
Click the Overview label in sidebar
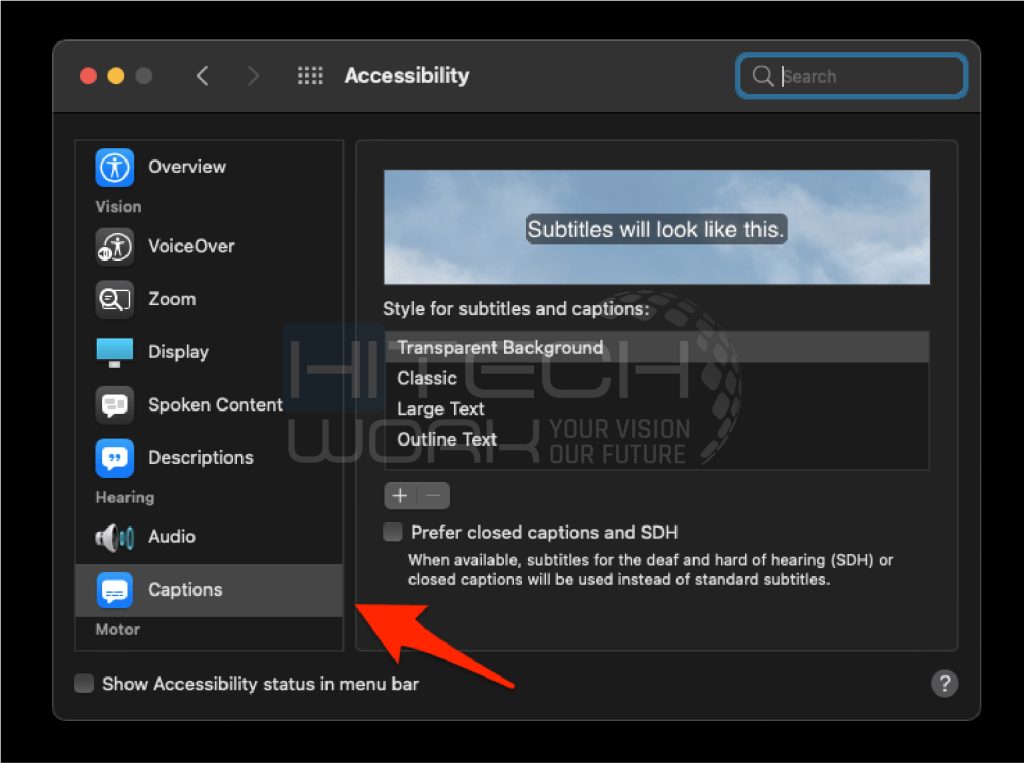pos(187,167)
